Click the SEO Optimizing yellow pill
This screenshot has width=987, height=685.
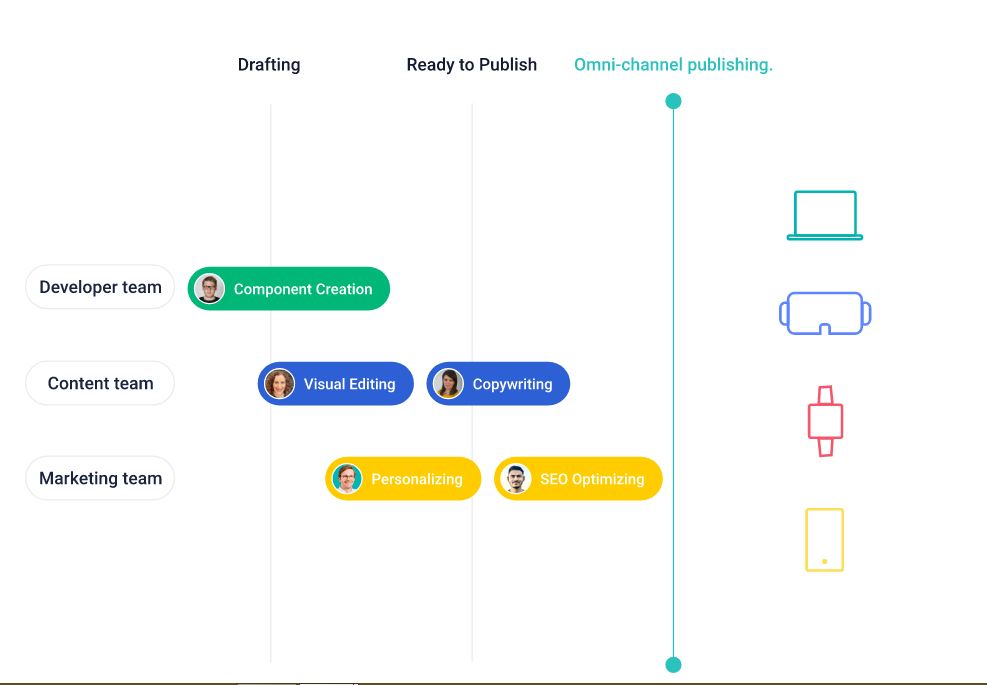click(577, 478)
